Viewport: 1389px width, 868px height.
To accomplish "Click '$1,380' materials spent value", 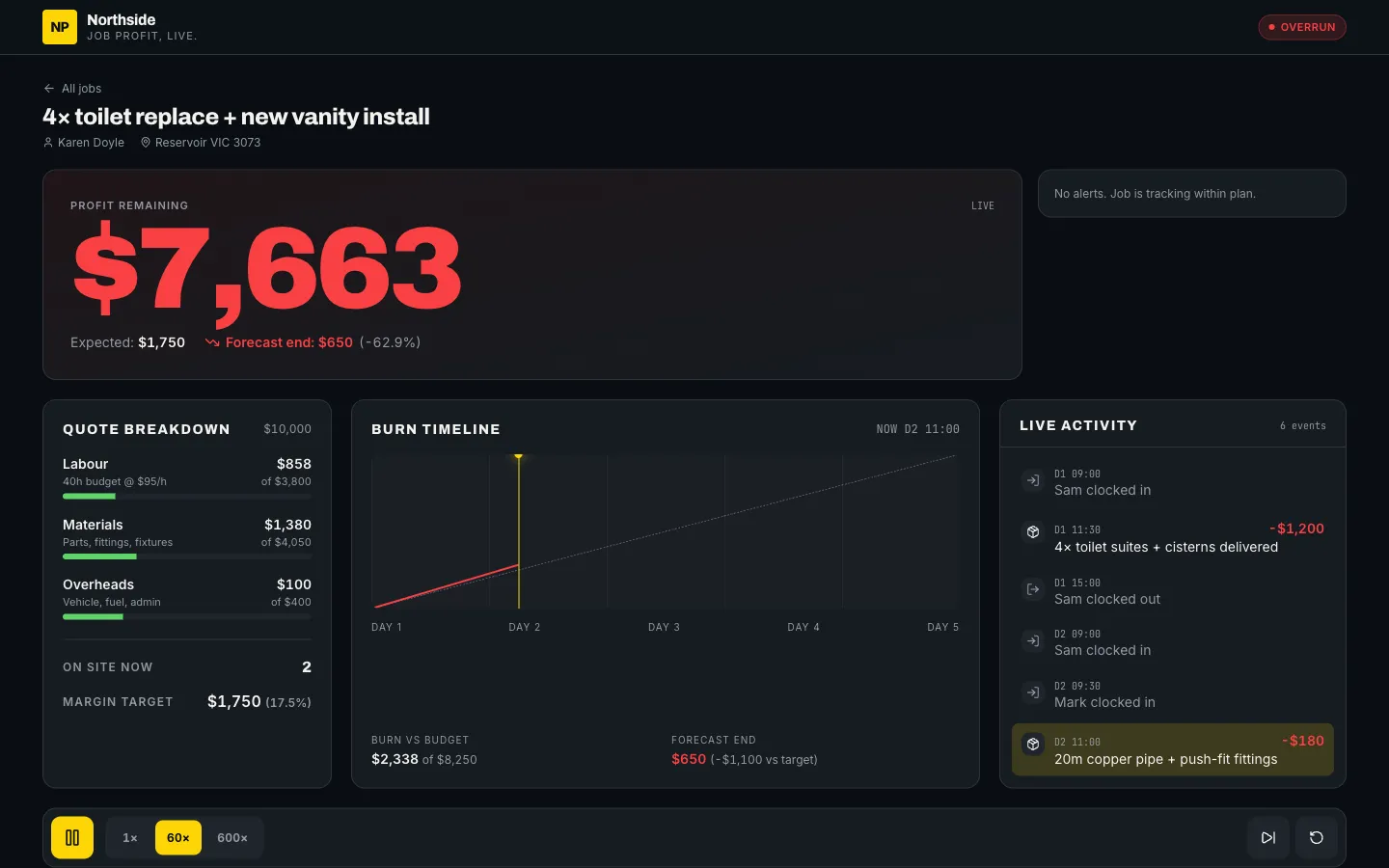I will 287,525.
